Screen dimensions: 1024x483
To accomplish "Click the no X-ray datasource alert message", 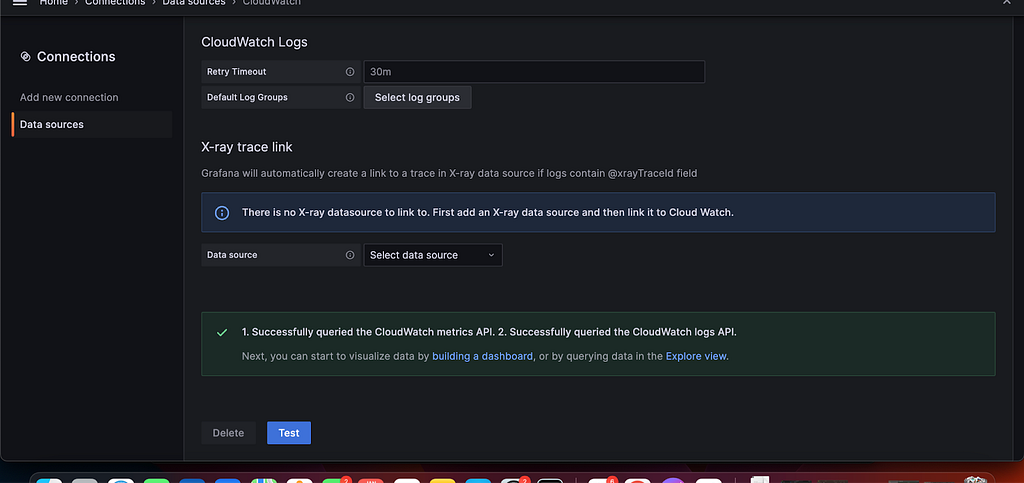I will (x=488, y=213).
